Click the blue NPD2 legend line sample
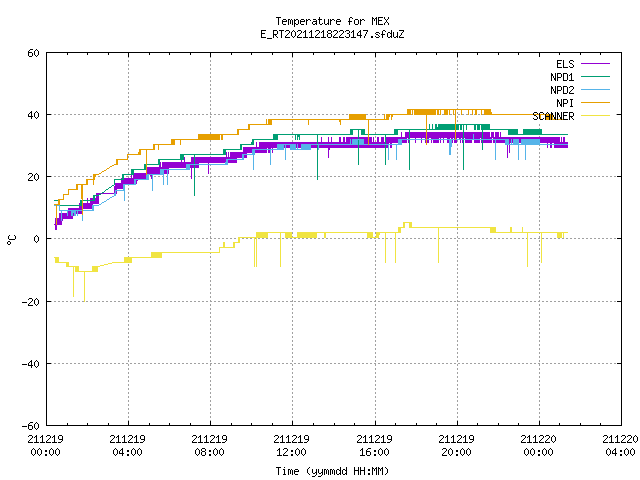This screenshot has height=480, width=640. click(595, 89)
